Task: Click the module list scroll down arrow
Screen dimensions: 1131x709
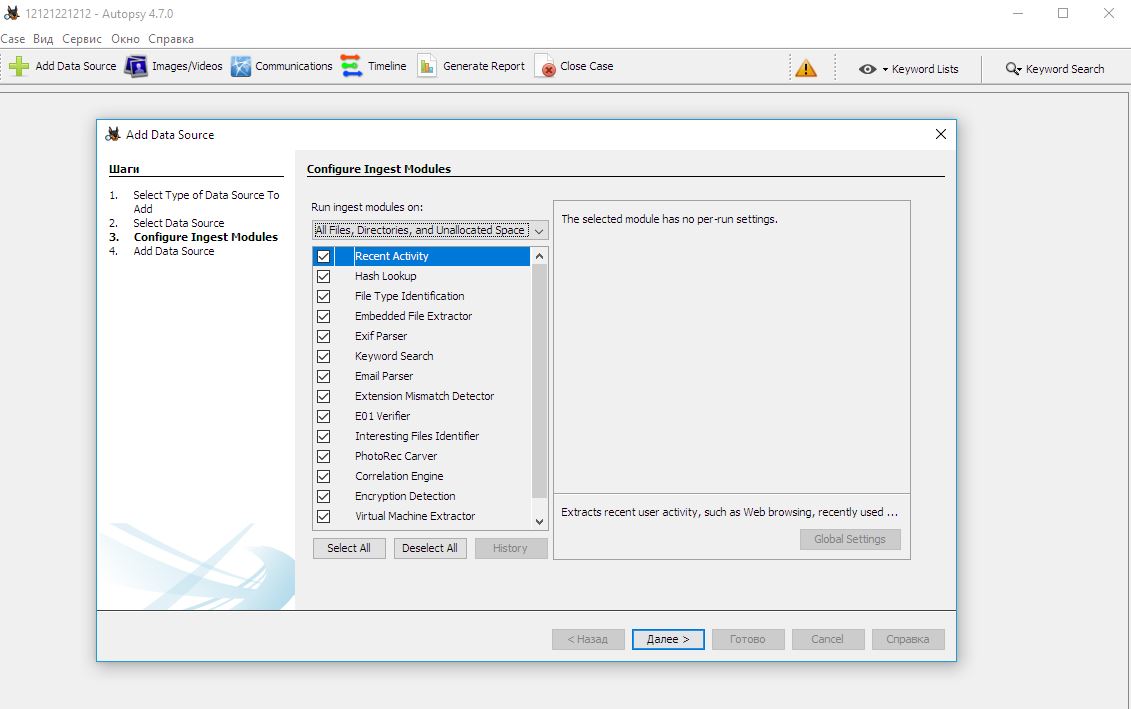Action: tap(539, 521)
